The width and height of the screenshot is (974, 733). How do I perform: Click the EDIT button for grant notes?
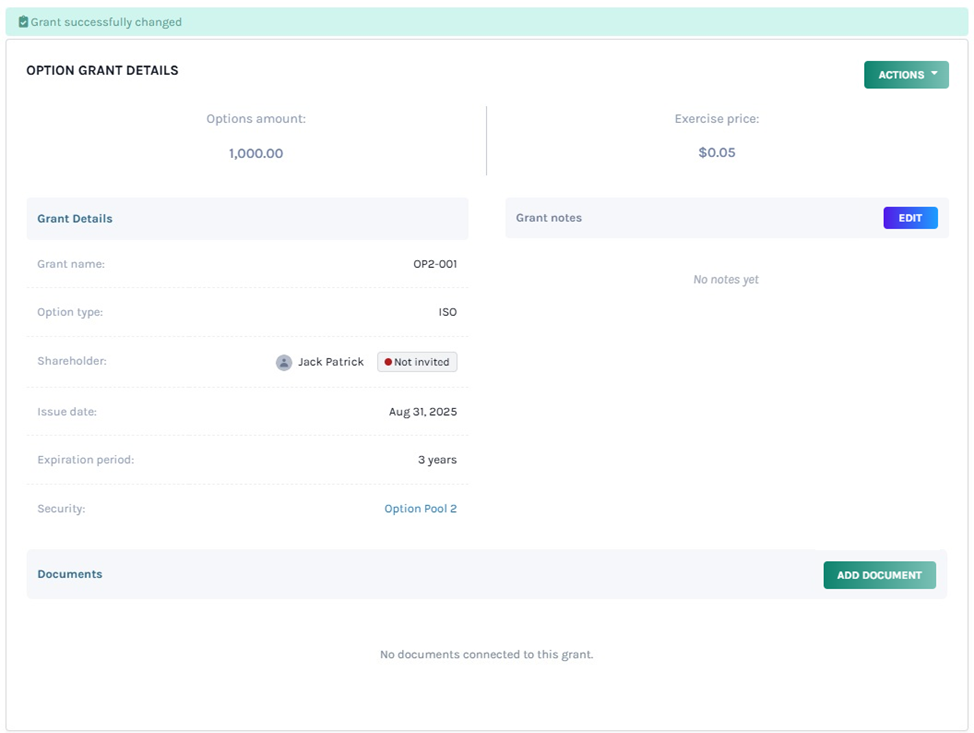tap(910, 217)
